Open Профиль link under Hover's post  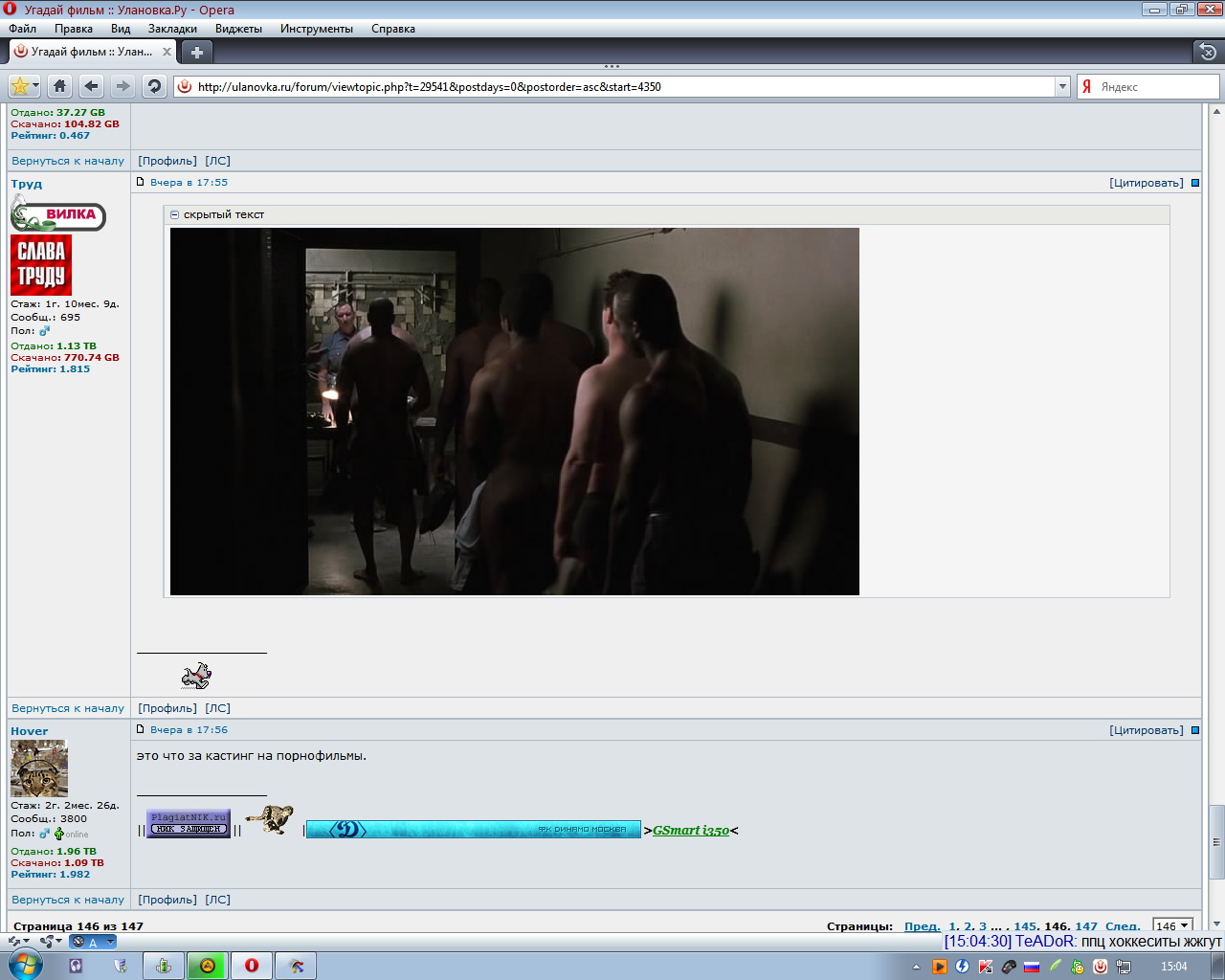pos(167,900)
